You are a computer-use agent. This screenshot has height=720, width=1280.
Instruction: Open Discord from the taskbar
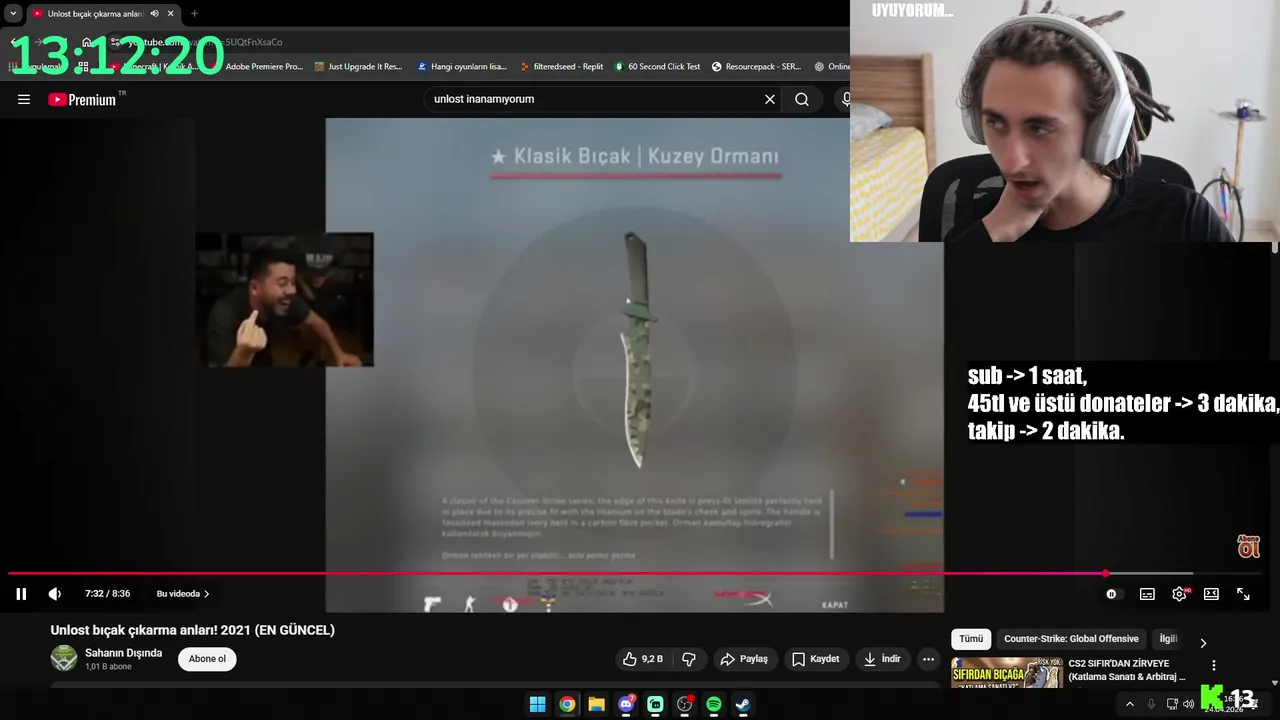[x=626, y=704]
